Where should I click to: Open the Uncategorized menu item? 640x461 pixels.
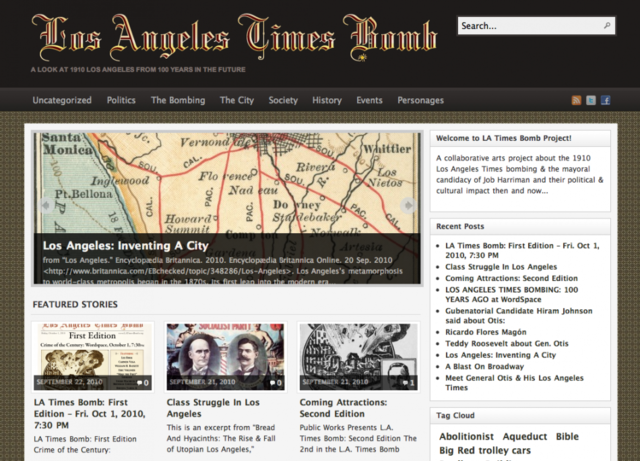pyautogui.click(x=62, y=100)
